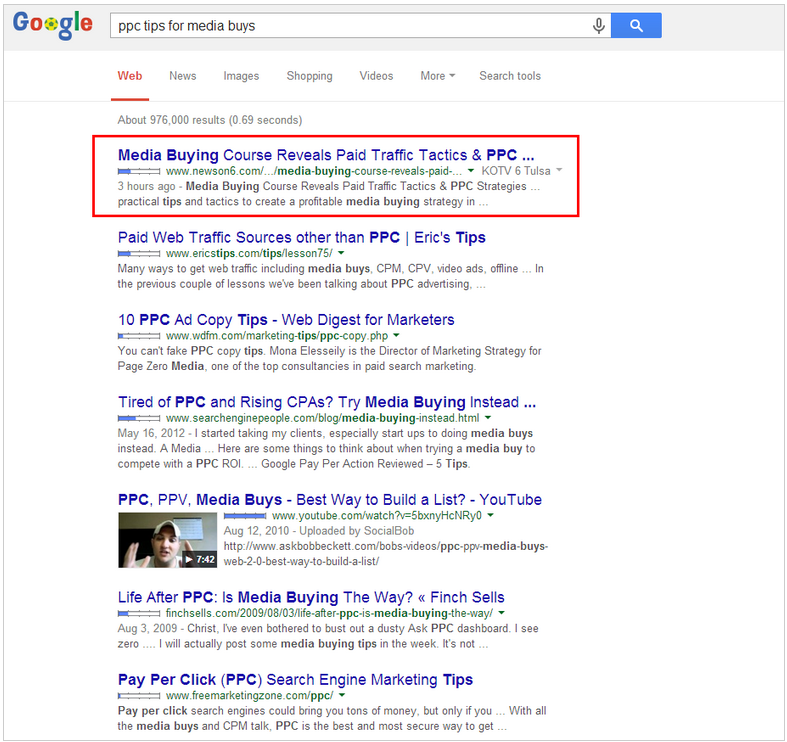Open the Images tab

[x=241, y=76]
